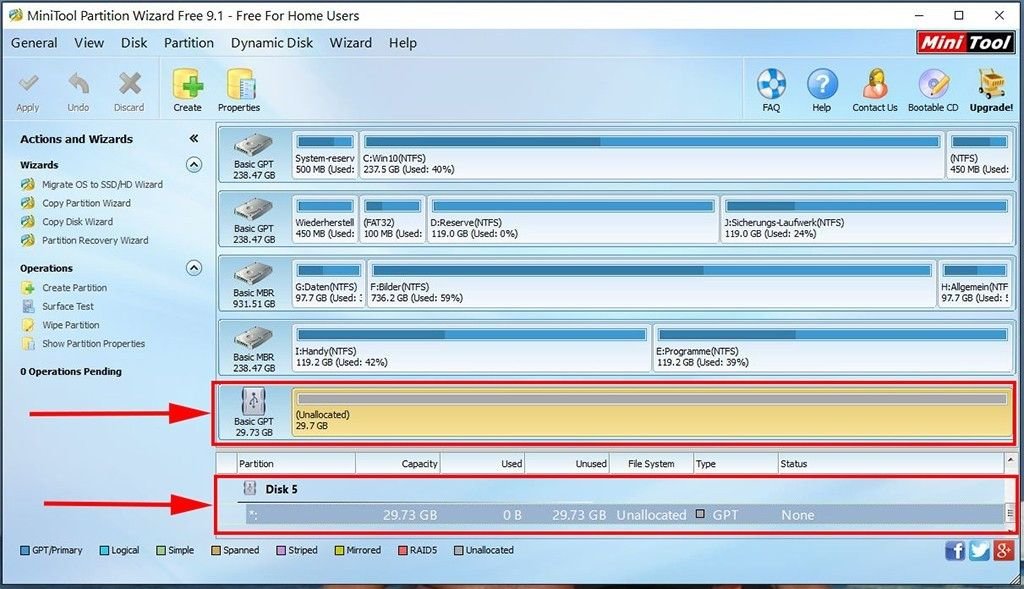Select the Basic MBR 931.51 GB disk icon
This screenshot has width=1024, height=589.
pos(253,274)
